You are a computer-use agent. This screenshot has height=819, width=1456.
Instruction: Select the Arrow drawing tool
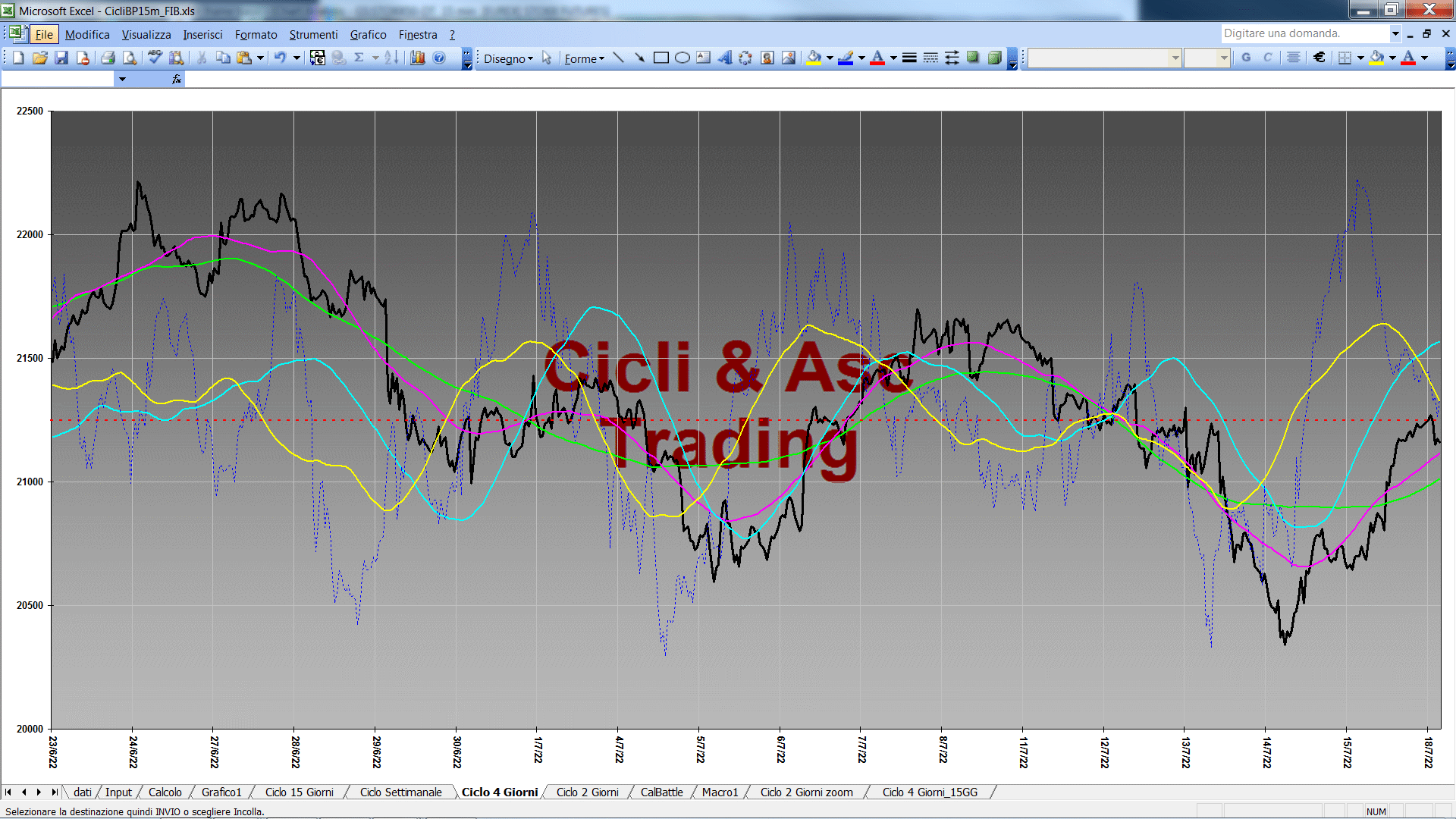[640, 58]
